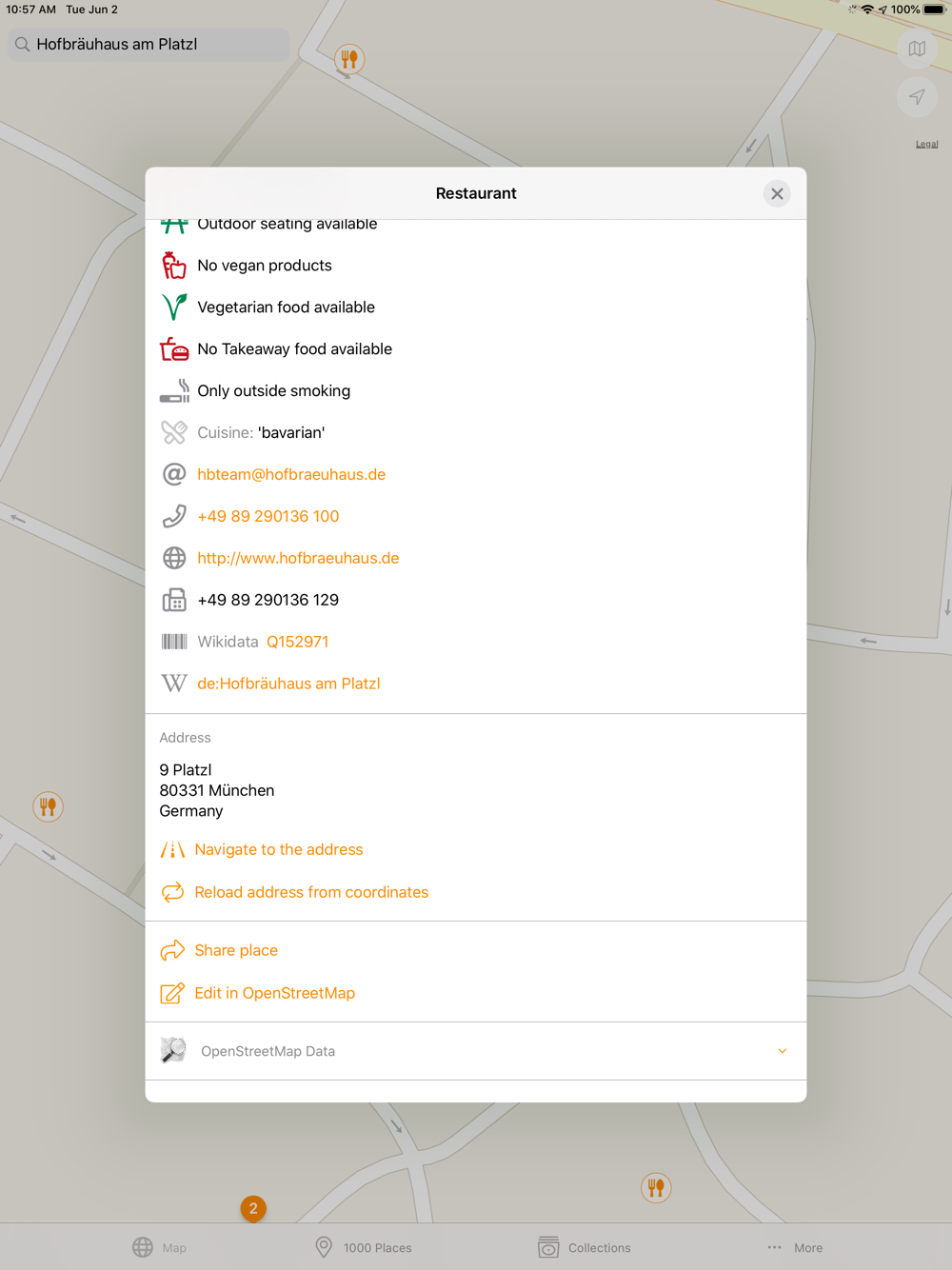Open the map layers button

coord(917,49)
